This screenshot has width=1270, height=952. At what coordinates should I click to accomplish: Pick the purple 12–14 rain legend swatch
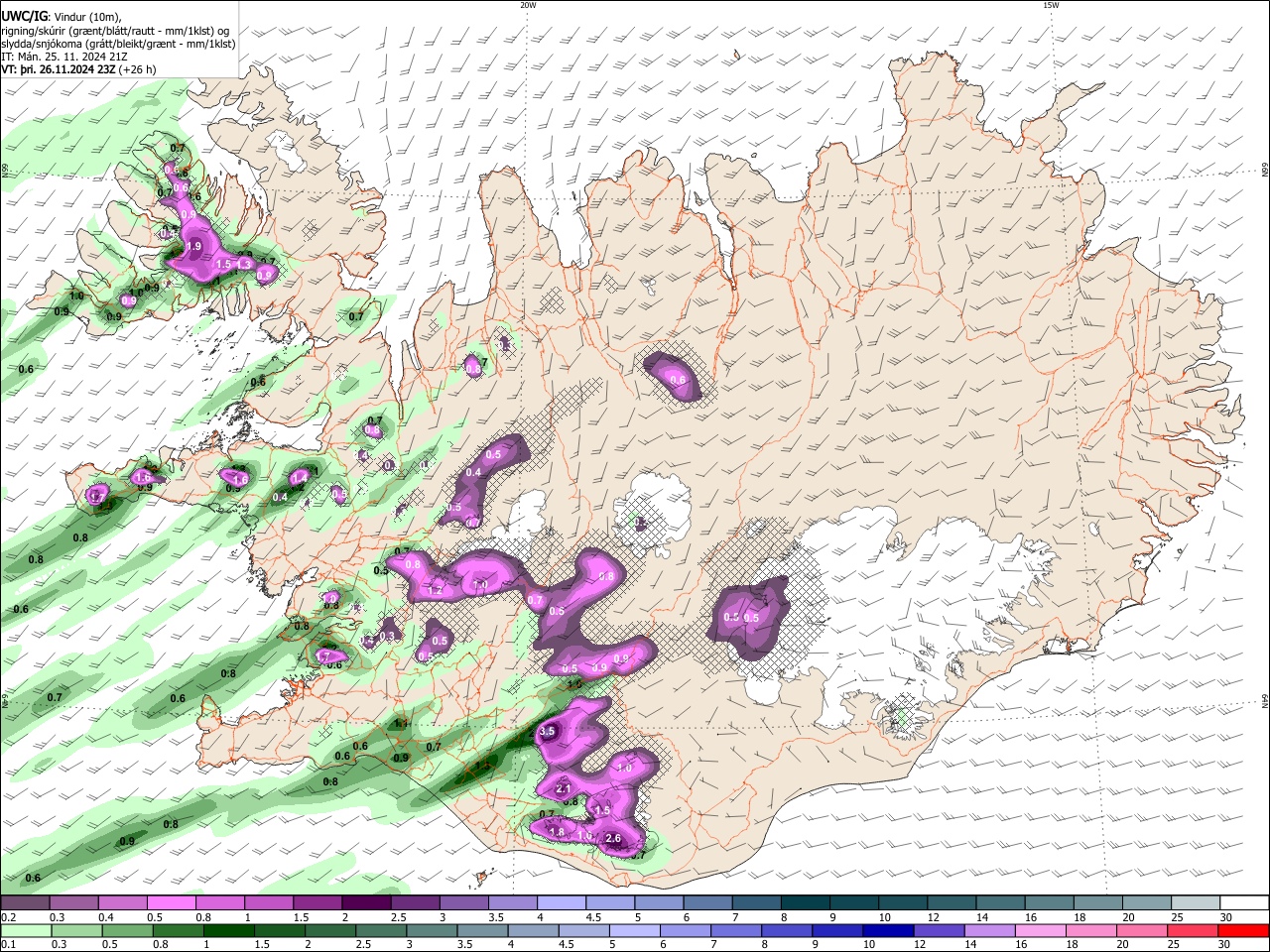click(x=938, y=930)
